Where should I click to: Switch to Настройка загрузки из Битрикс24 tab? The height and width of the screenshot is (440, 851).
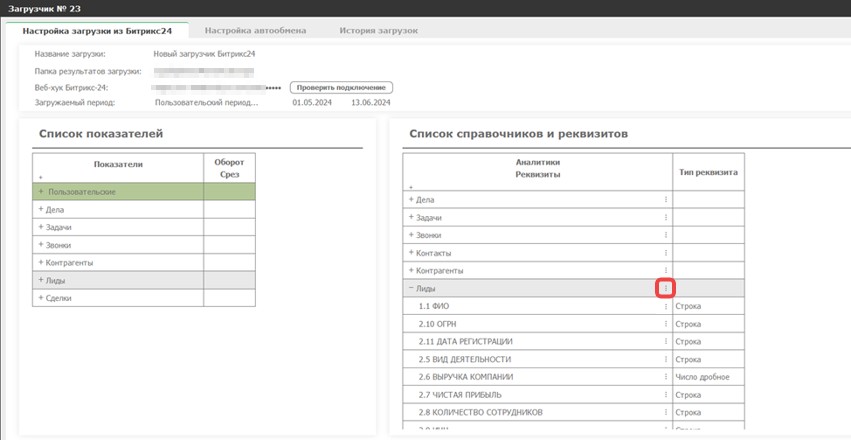(97, 31)
